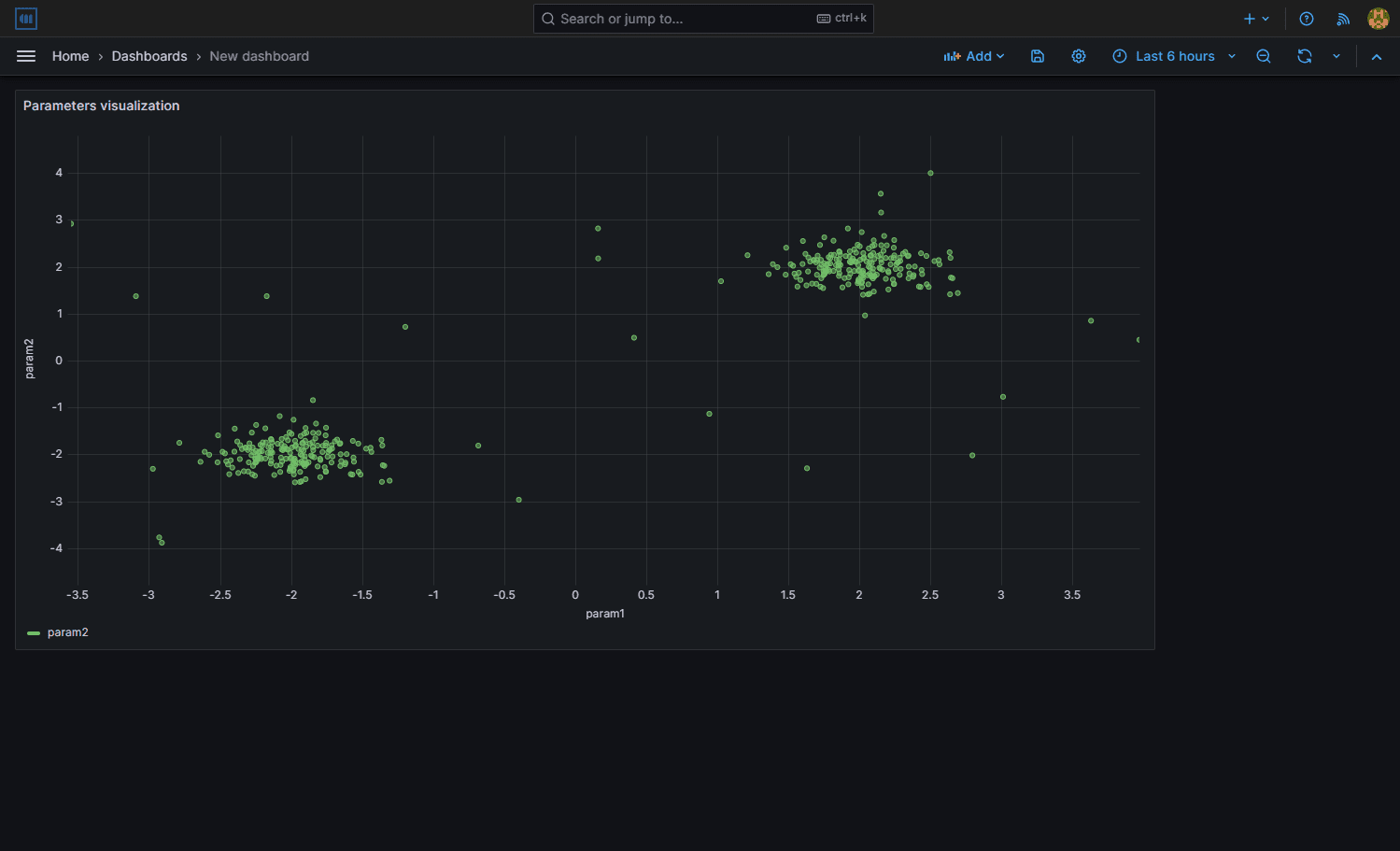The height and width of the screenshot is (851, 1400).
Task: Click the Grafana logo icon
Action: coord(26,19)
